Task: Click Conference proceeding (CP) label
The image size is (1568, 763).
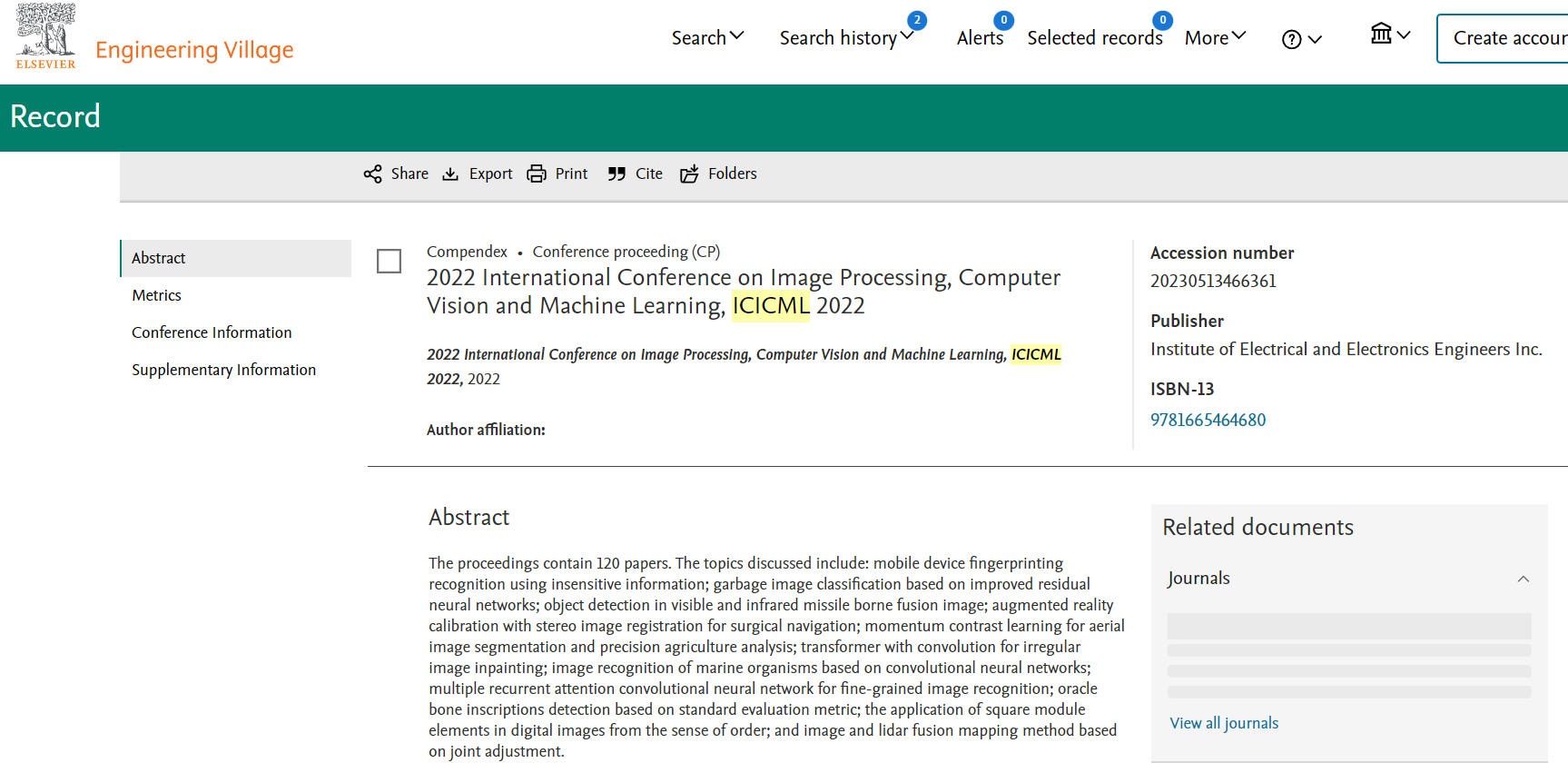Action: (626, 252)
